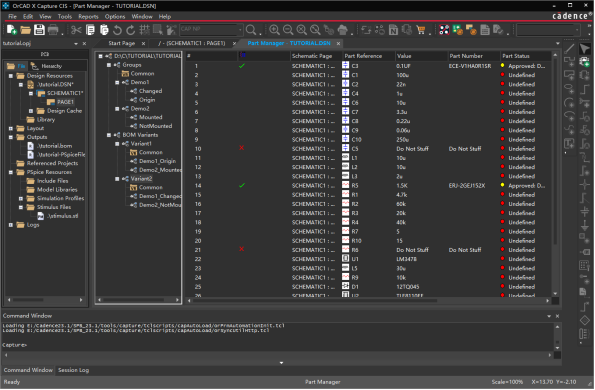Click the Undo arrow icon
595x390 pixels.
click(117, 30)
